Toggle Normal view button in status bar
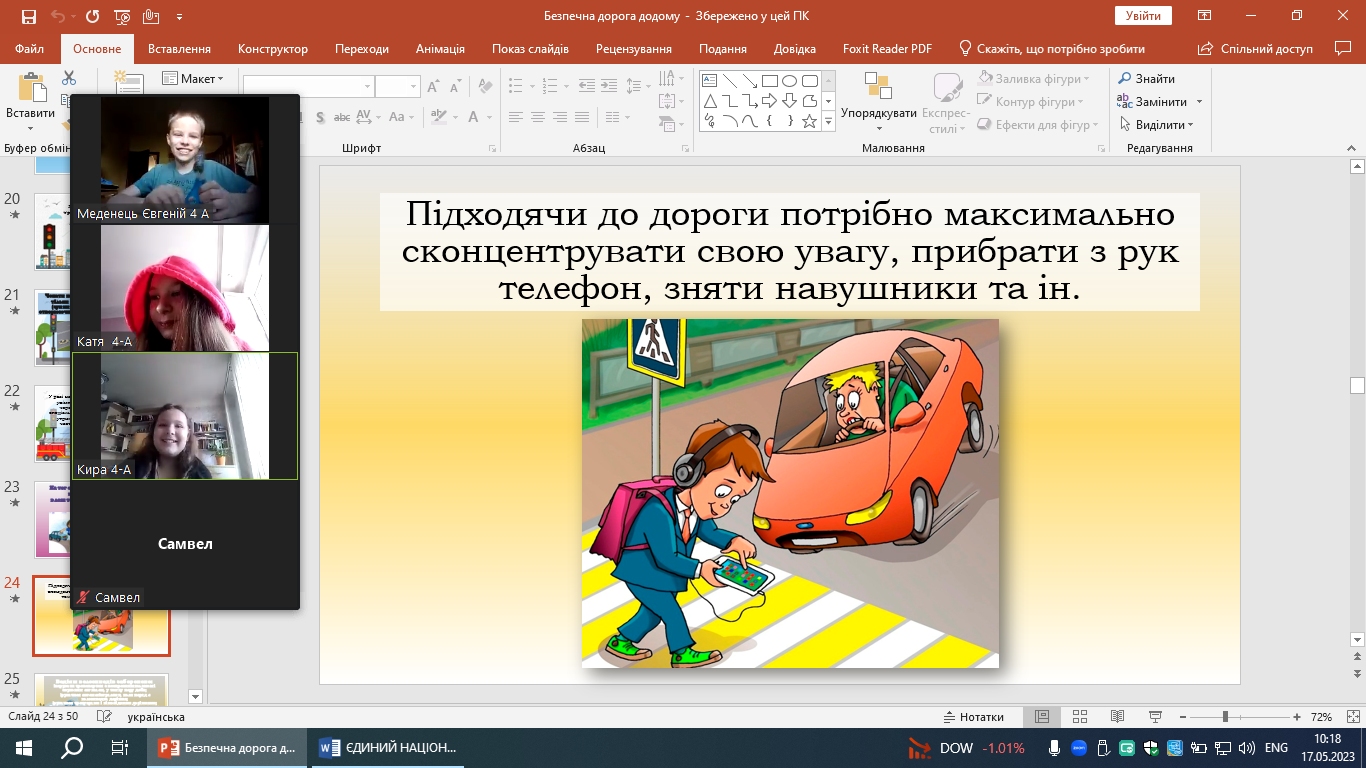Screen dimensions: 1366x768 [1042, 717]
